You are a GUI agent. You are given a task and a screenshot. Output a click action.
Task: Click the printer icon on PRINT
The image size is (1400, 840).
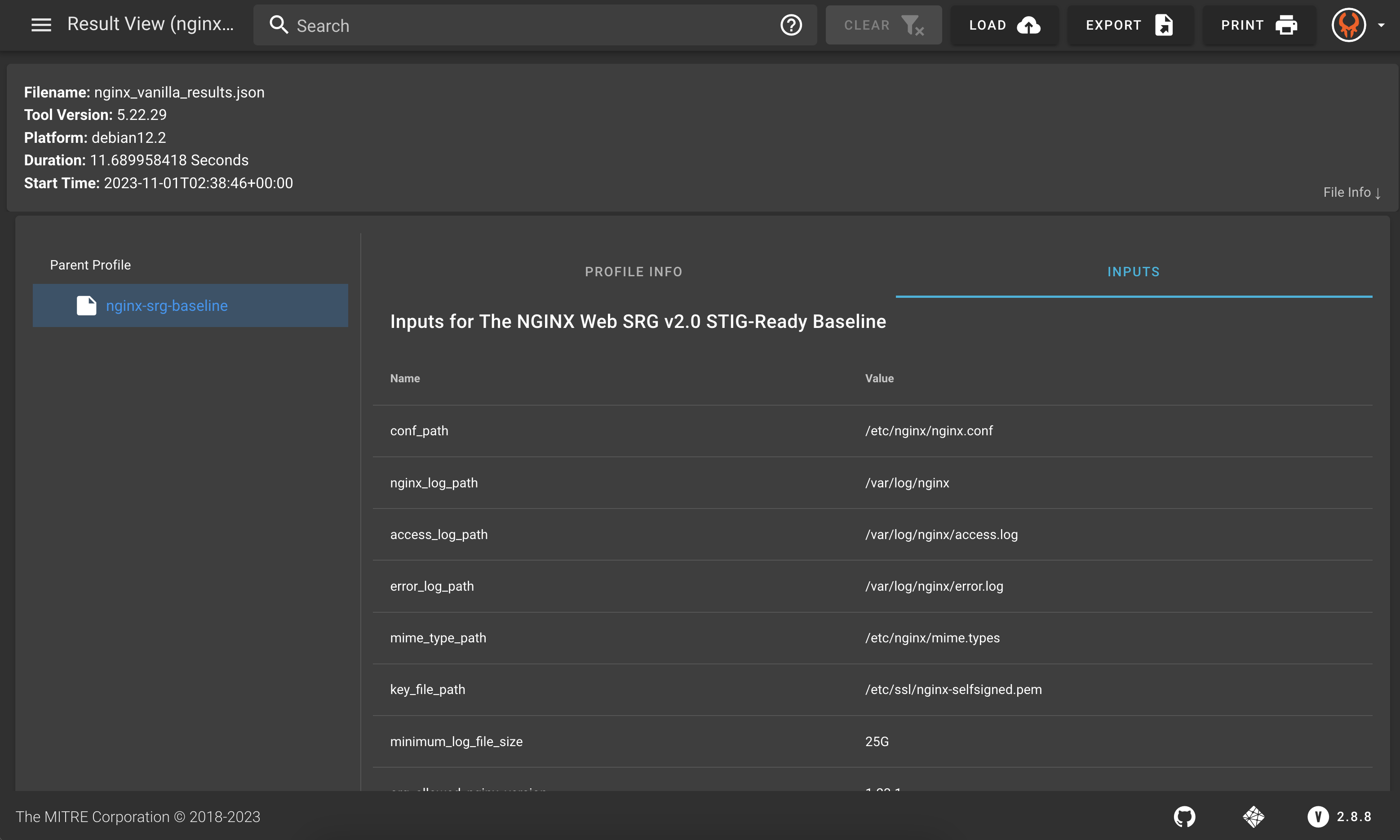1286,25
